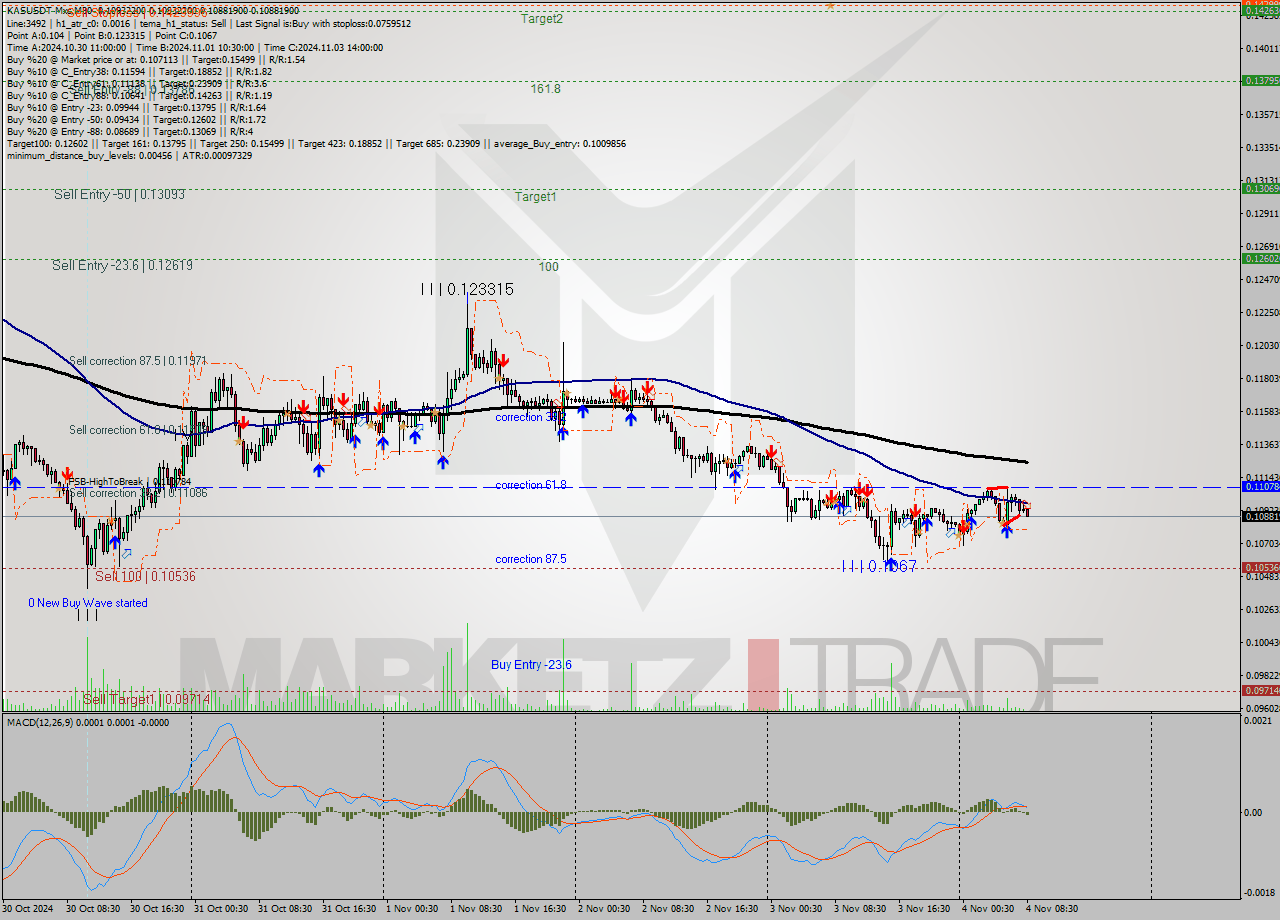
Task: Click the MACD '0.00' axis value
Action: [x=1252, y=811]
